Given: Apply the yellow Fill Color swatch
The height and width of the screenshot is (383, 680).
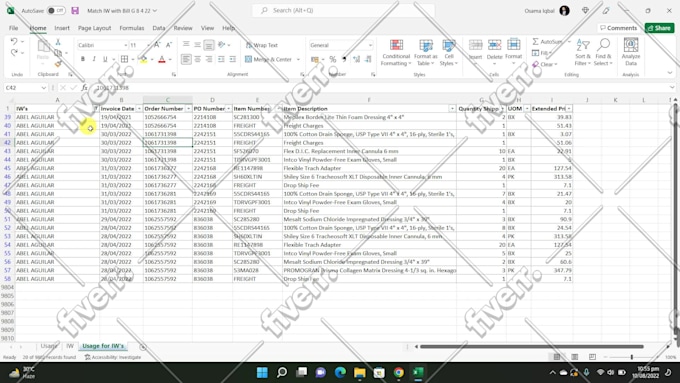Looking at the screenshot, I should pyautogui.click(x=144, y=59).
